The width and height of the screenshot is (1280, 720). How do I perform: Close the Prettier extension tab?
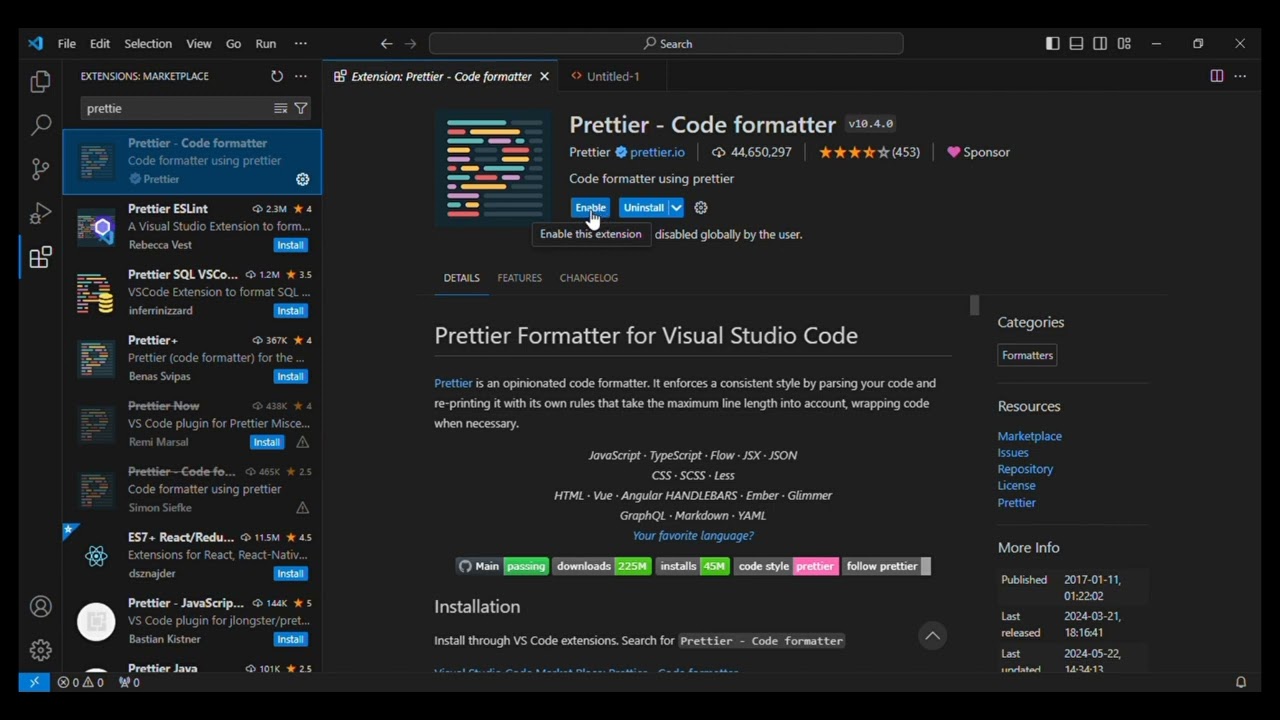544,76
